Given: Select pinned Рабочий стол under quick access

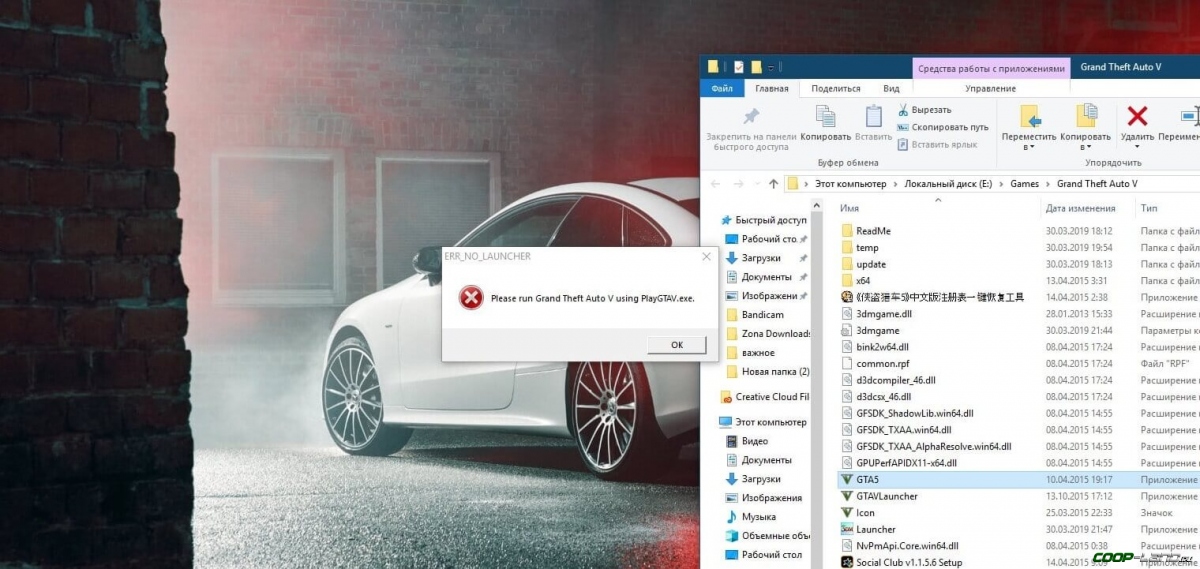Looking at the screenshot, I should tap(768, 239).
